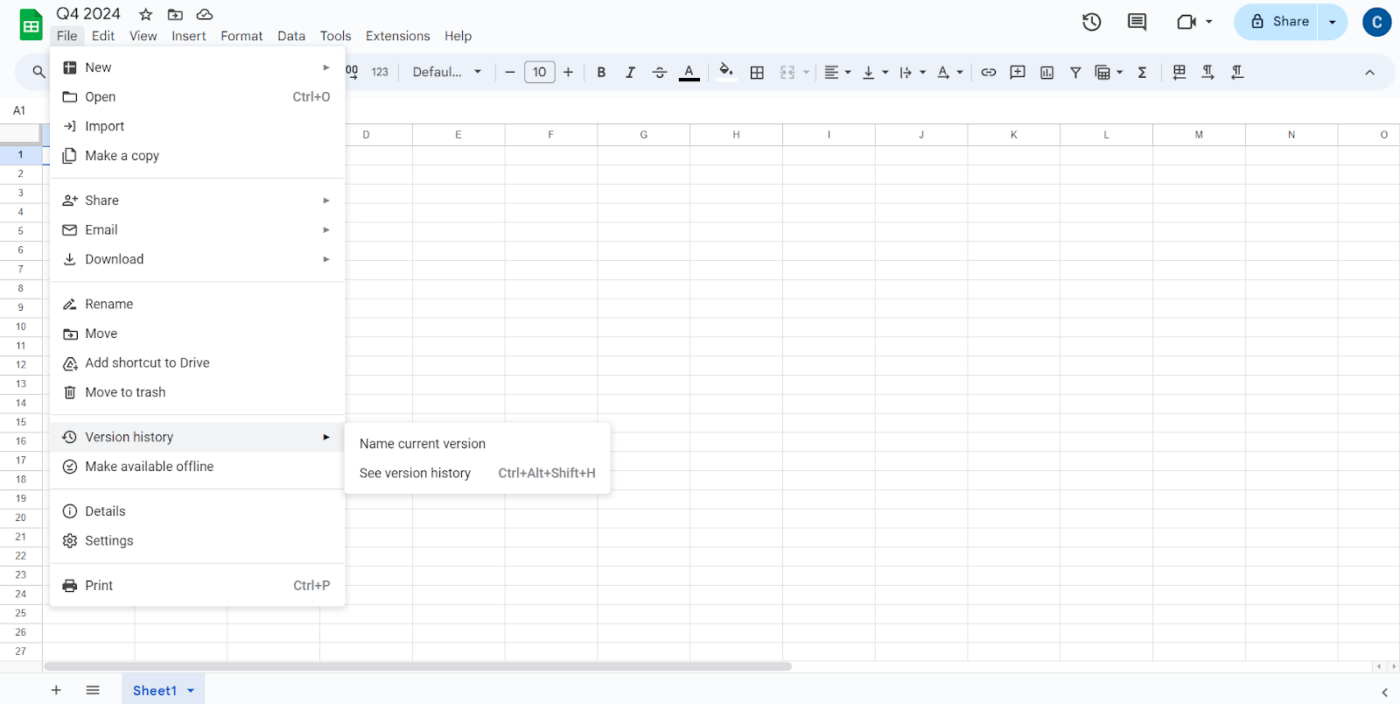Collapse the toolbar with the chevron
The width and height of the screenshot is (1400, 704).
click(x=1369, y=72)
